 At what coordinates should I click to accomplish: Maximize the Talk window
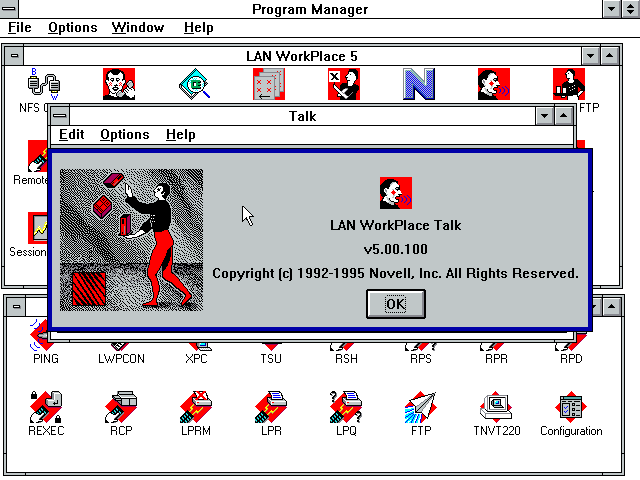point(564,116)
